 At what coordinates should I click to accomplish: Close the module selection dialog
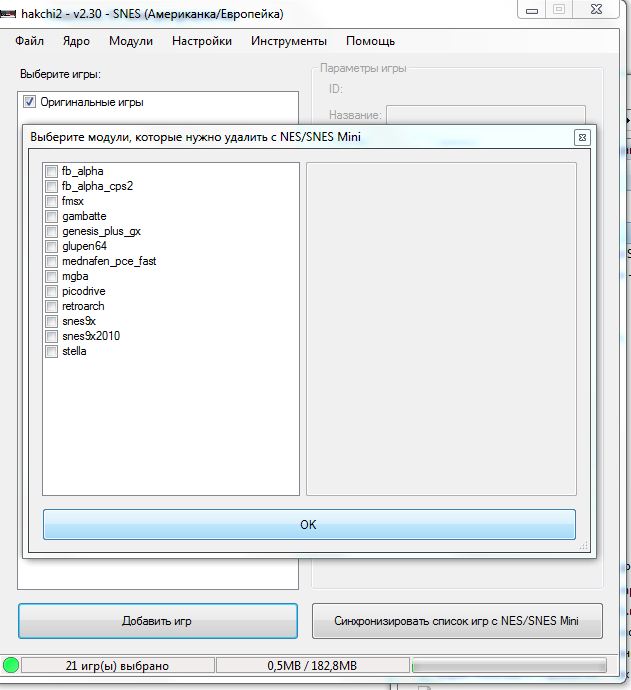point(582,137)
